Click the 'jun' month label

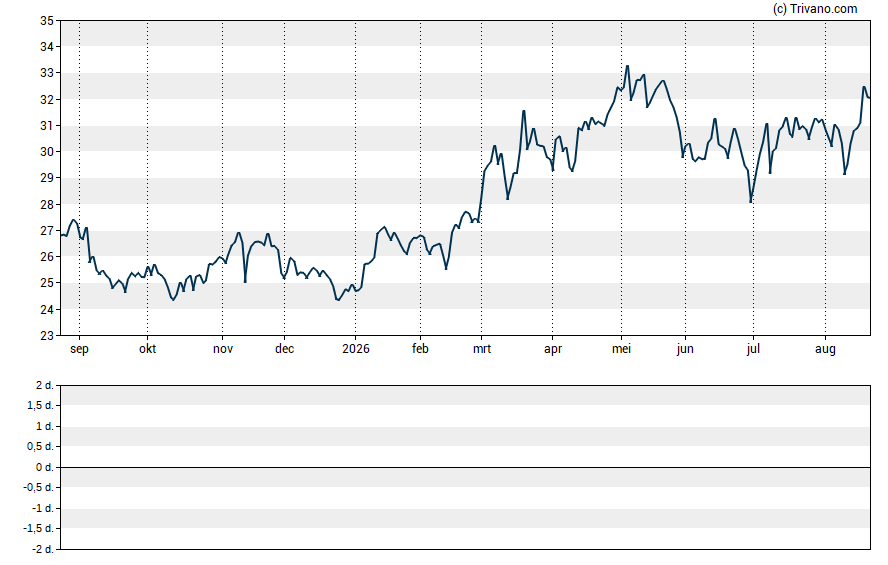[685, 349]
